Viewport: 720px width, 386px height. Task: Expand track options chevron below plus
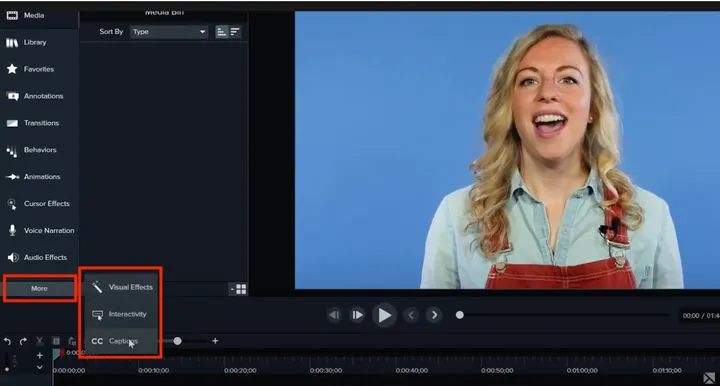coord(39,367)
